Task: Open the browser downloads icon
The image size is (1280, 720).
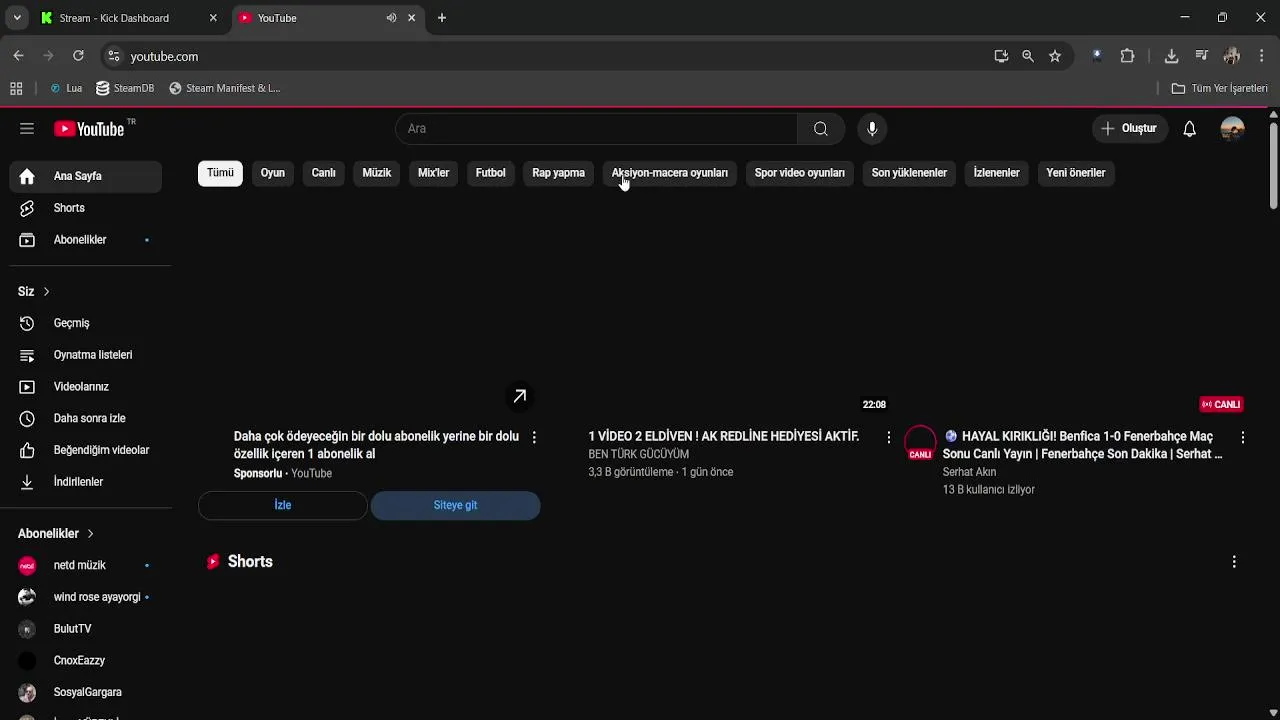Action: [1171, 56]
